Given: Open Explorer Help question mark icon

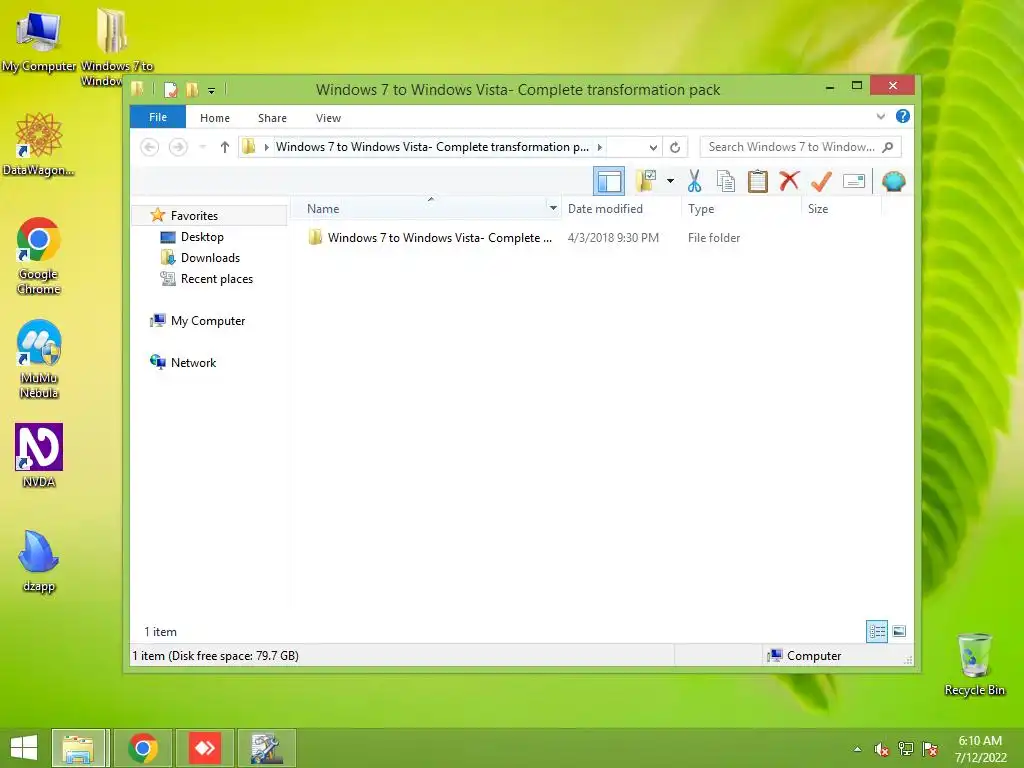Looking at the screenshot, I should point(903,116).
